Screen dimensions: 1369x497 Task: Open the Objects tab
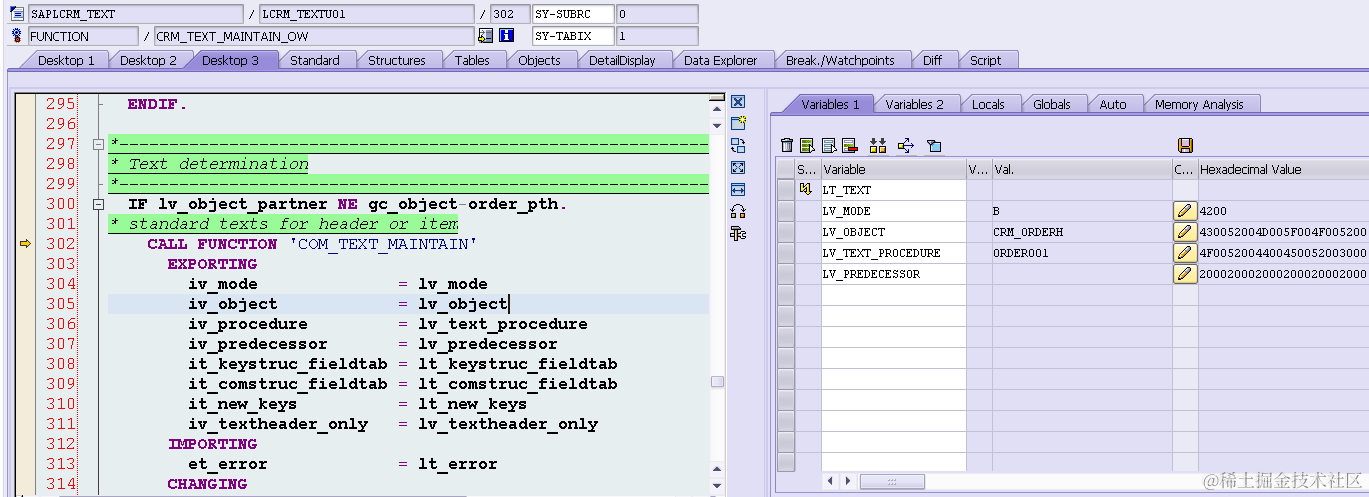point(539,61)
